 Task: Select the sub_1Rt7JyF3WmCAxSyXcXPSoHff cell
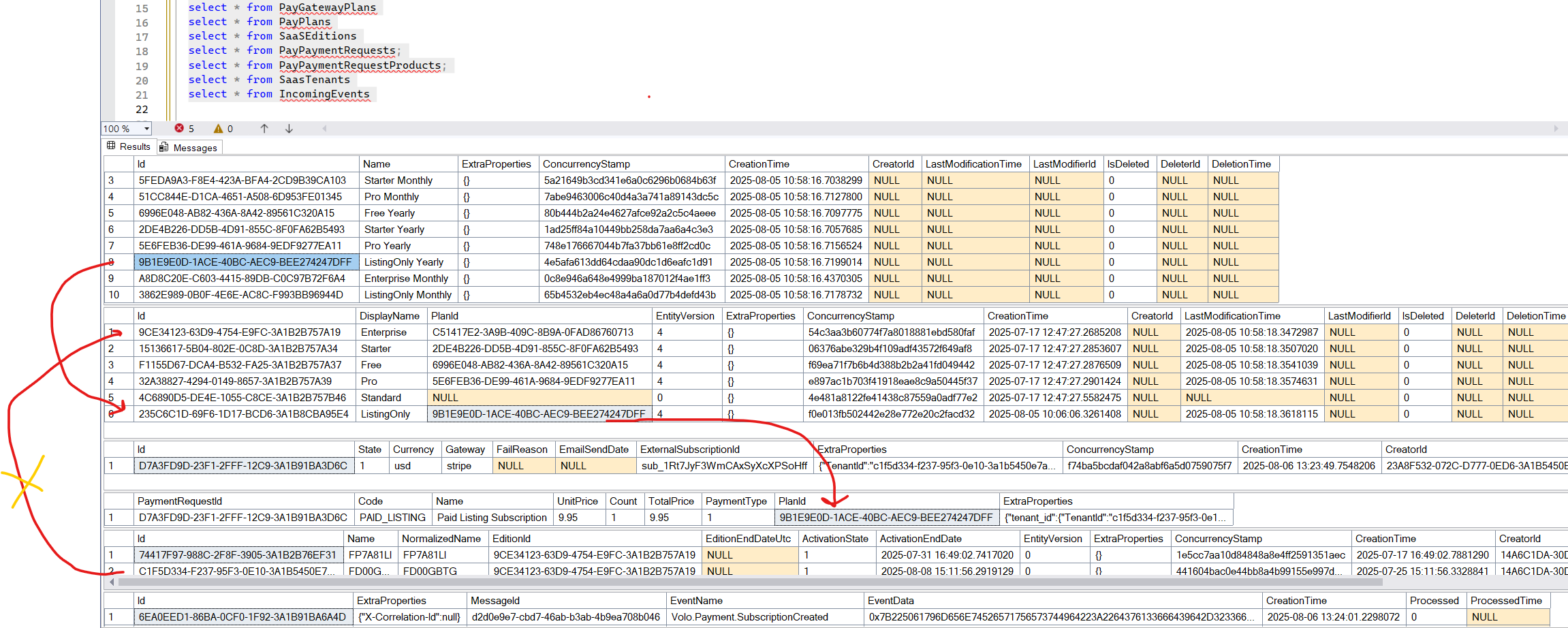pyautogui.click(x=725, y=466)
